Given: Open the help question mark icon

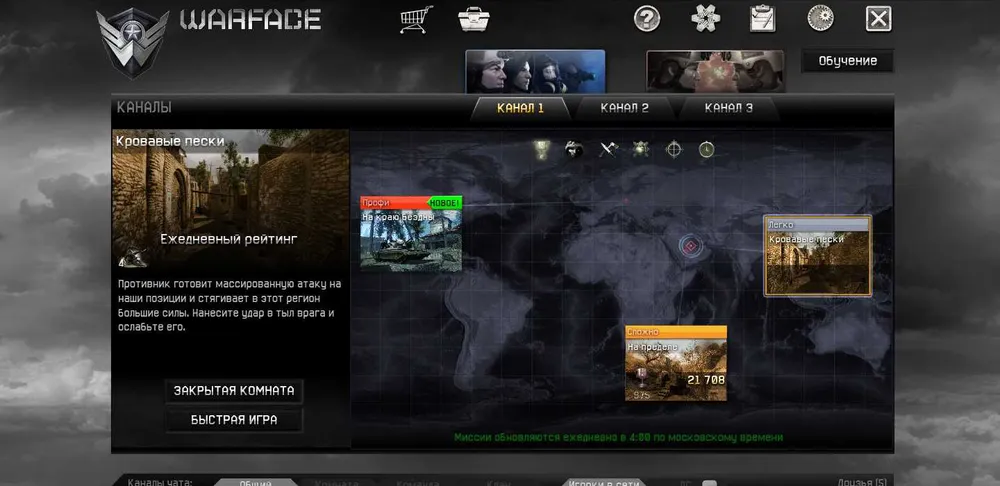Looking at the screenshot, I should (647, 18).
